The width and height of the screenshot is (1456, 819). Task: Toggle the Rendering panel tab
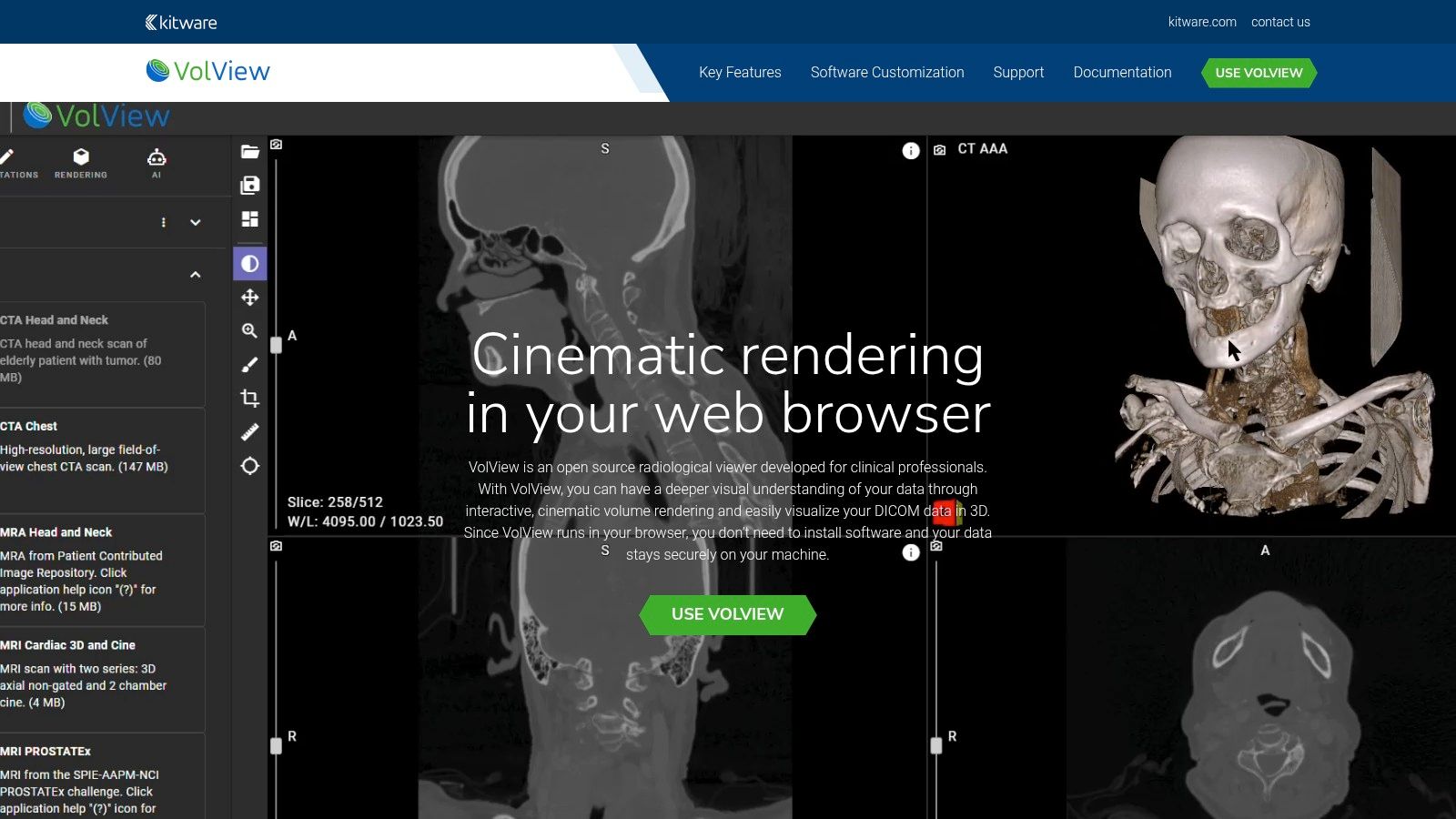(80, 164)
